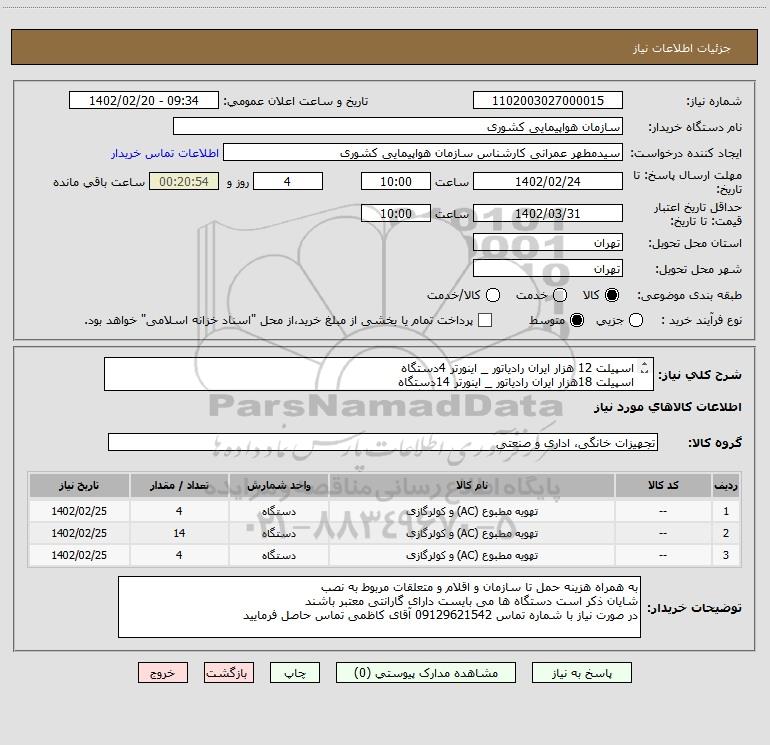Screen dimensions: 770x745
Task: Click the چاپ print button
Action: 295,673
